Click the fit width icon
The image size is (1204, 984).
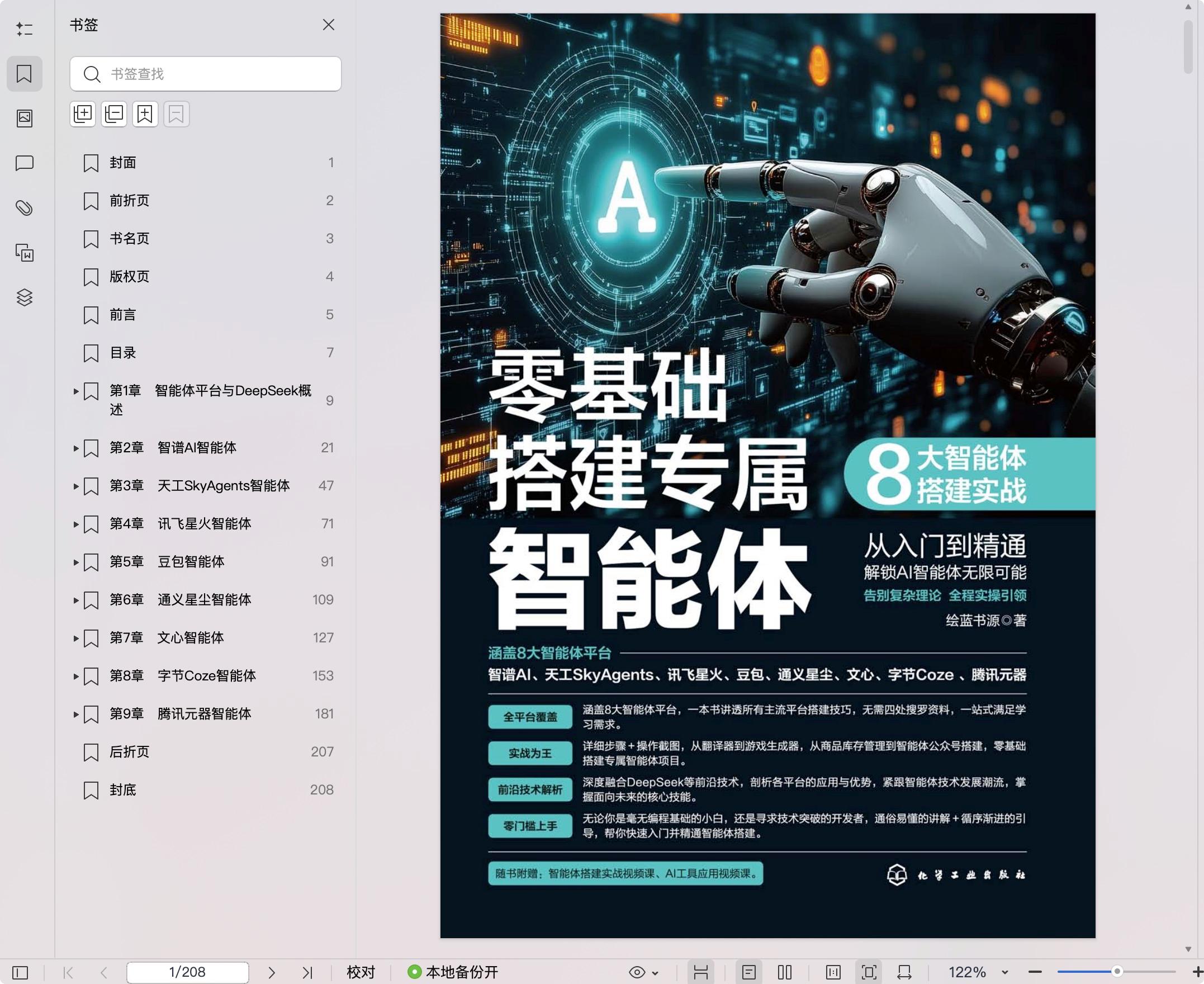point(904,973)
